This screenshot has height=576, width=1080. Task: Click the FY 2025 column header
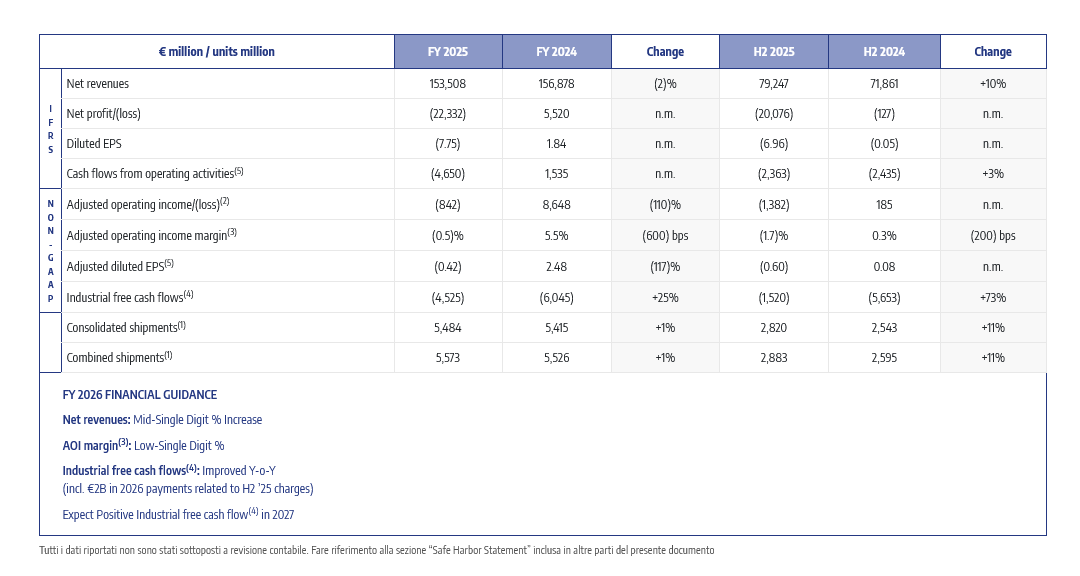pos(448,52)
